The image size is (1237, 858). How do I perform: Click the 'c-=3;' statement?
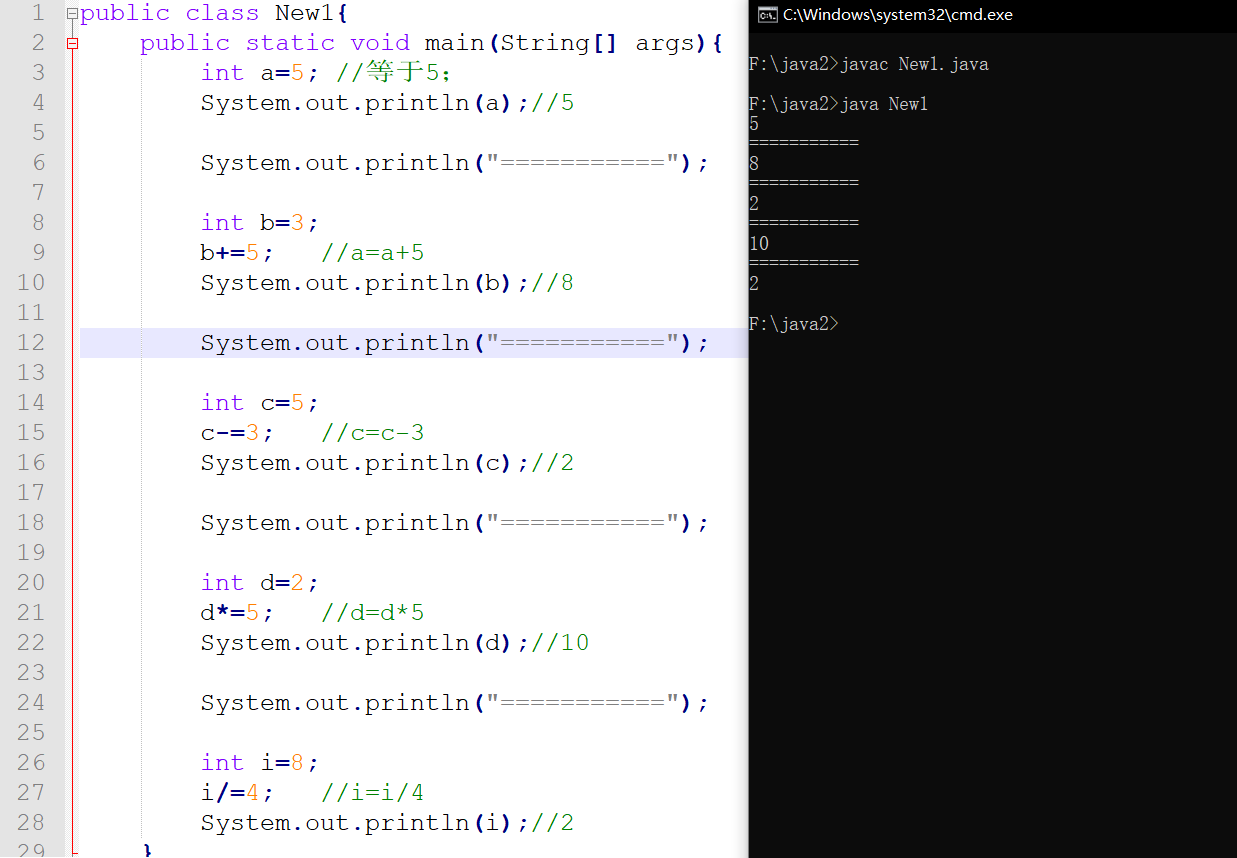coord(237,433)
